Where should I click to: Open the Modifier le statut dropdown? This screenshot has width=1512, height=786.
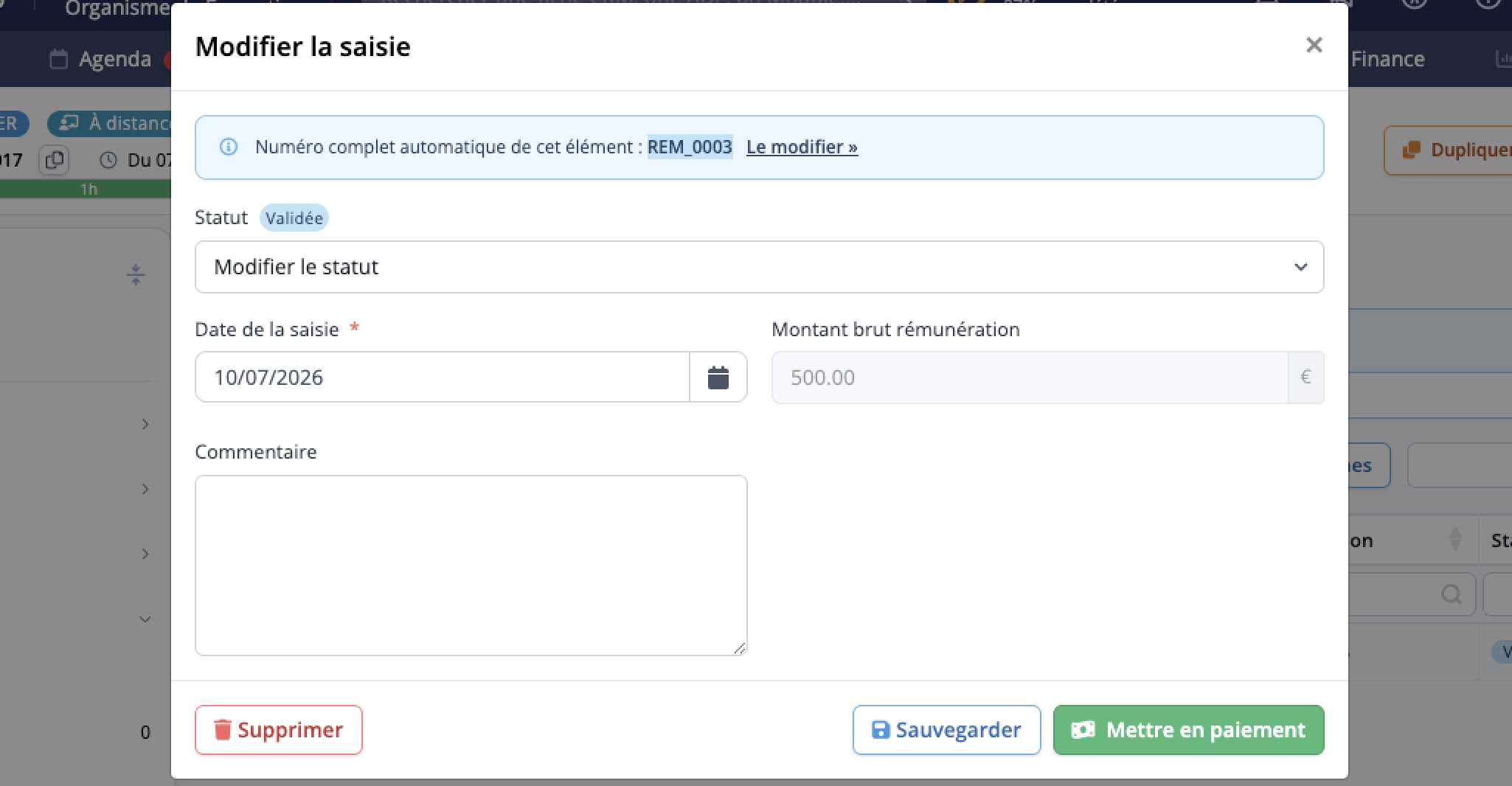pyautogui.click(x=759, y=267)
